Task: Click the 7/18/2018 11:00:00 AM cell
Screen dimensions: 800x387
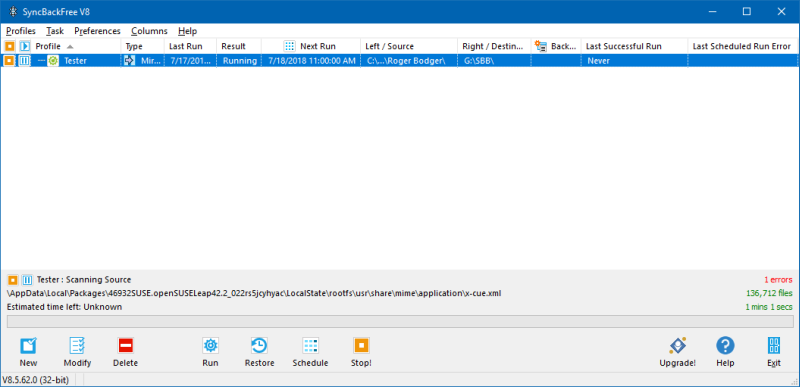Action: pos(311,61)
